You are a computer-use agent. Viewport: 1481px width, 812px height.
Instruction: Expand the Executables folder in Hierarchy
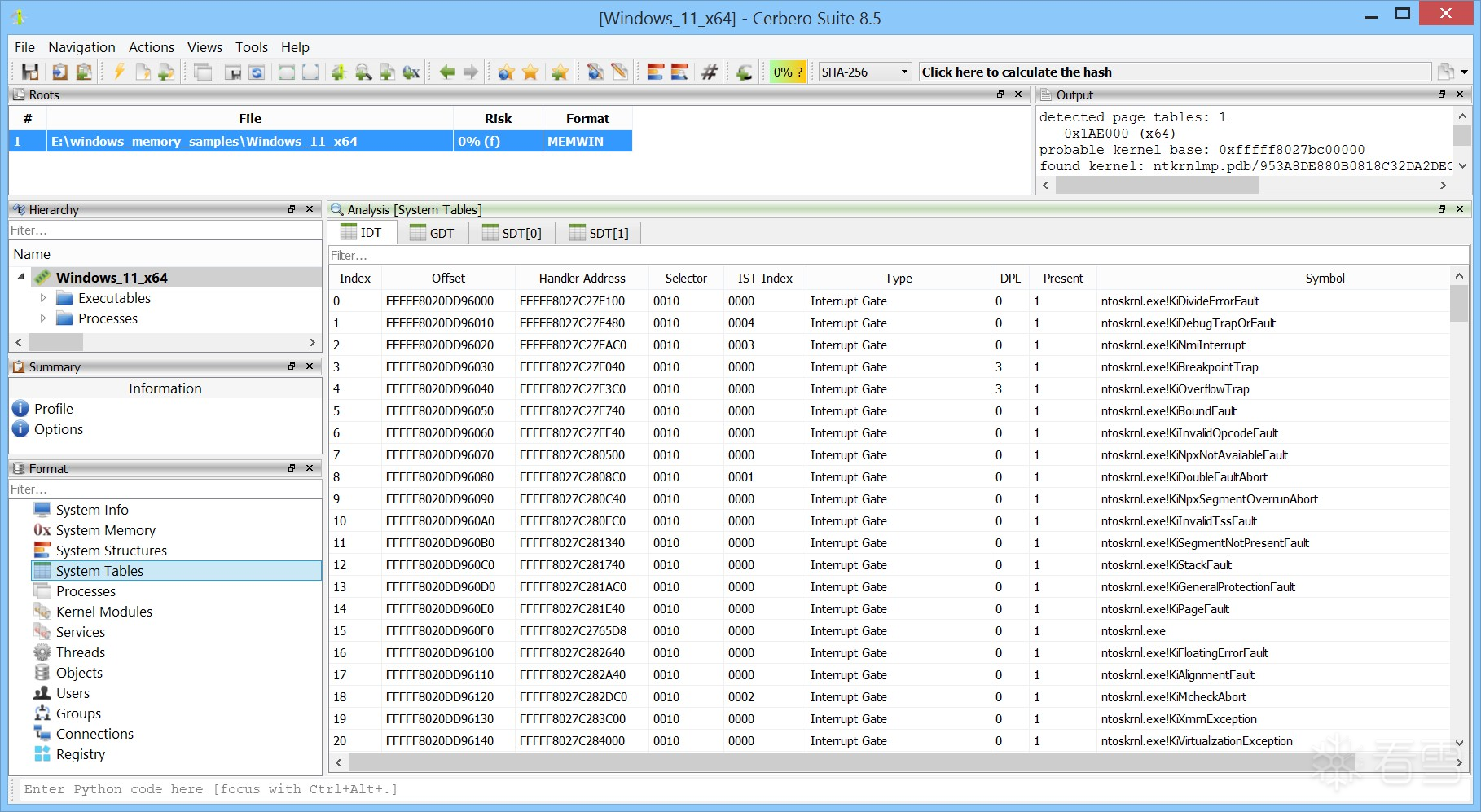(43, 298)
